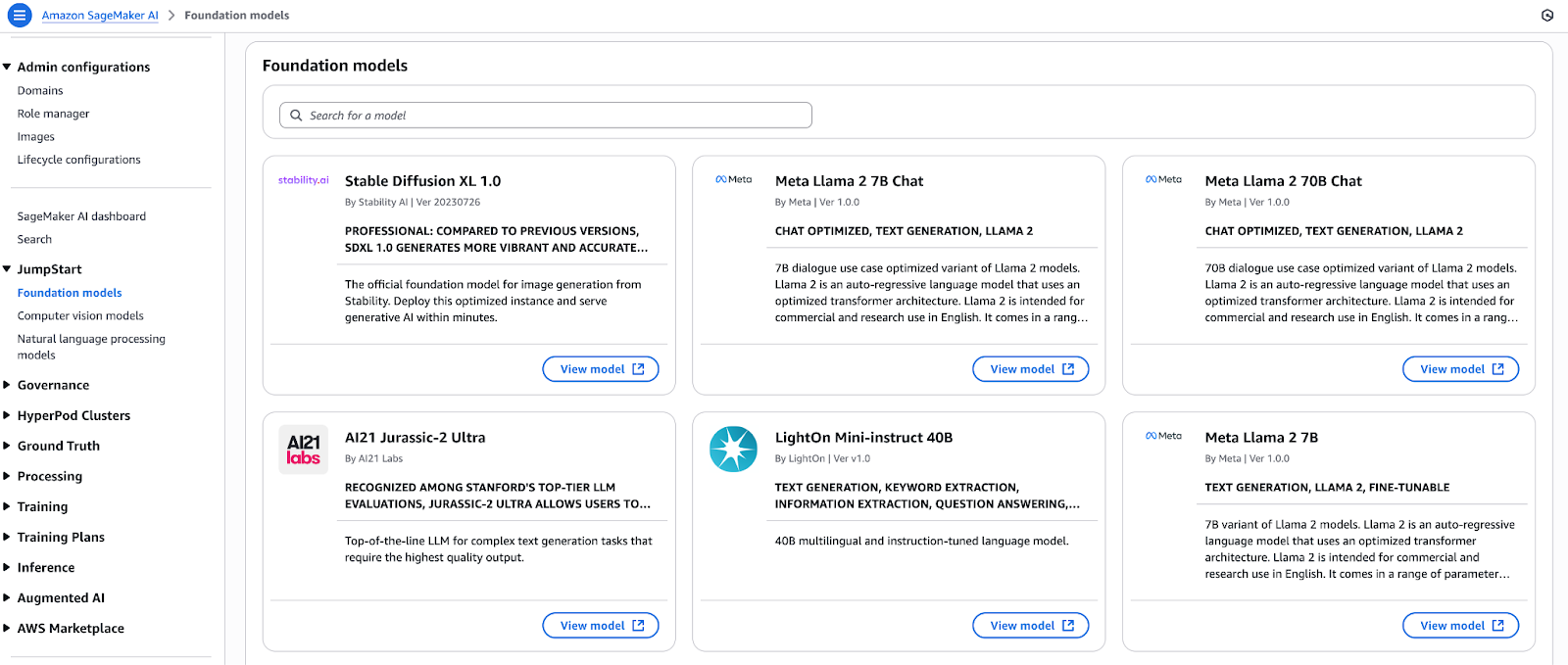Click 'By LightOn | Ver v1.0' text
Image resolution: width=1568 pixels, height=665 pixels.
[822, 459]
